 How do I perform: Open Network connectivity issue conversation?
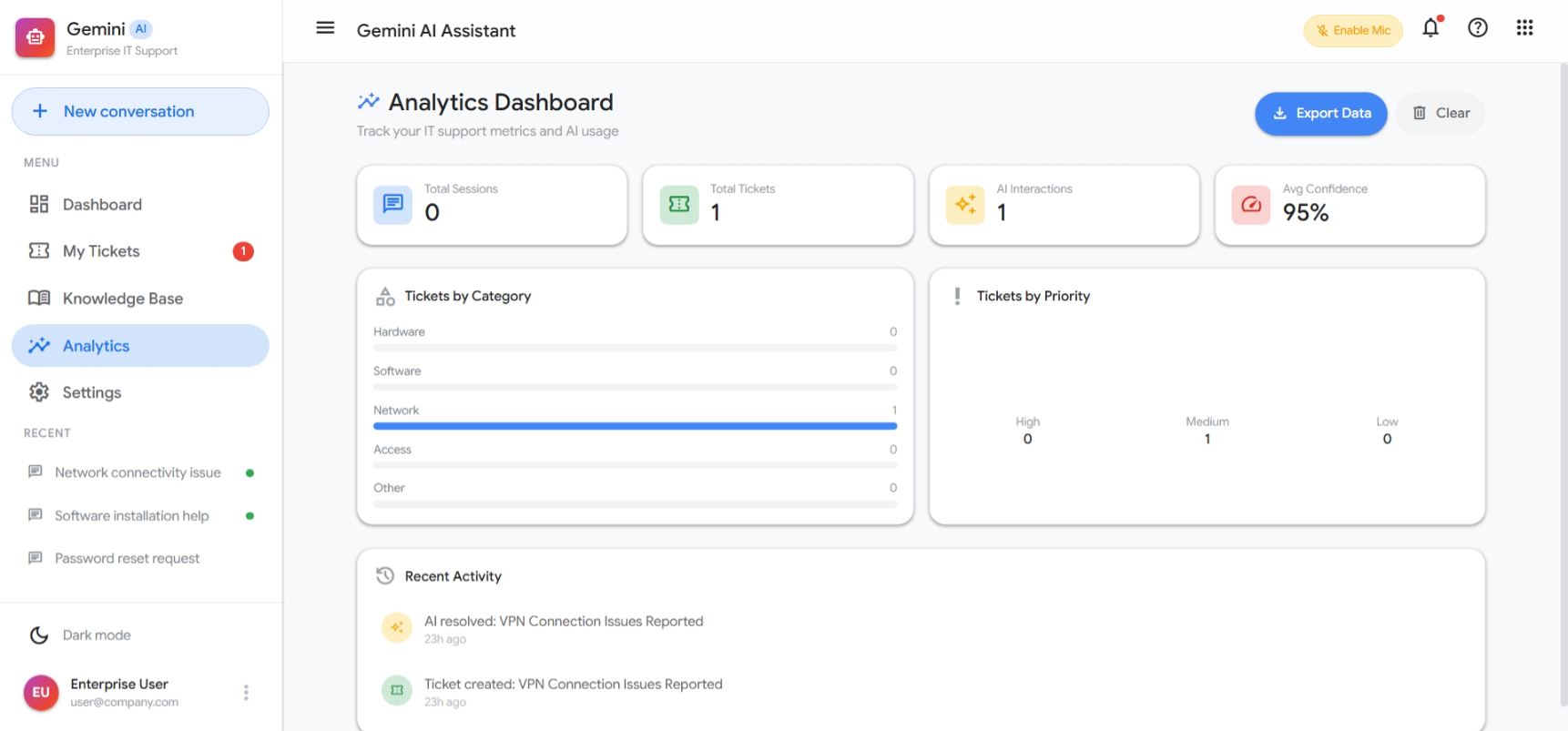tap(140, 472)
